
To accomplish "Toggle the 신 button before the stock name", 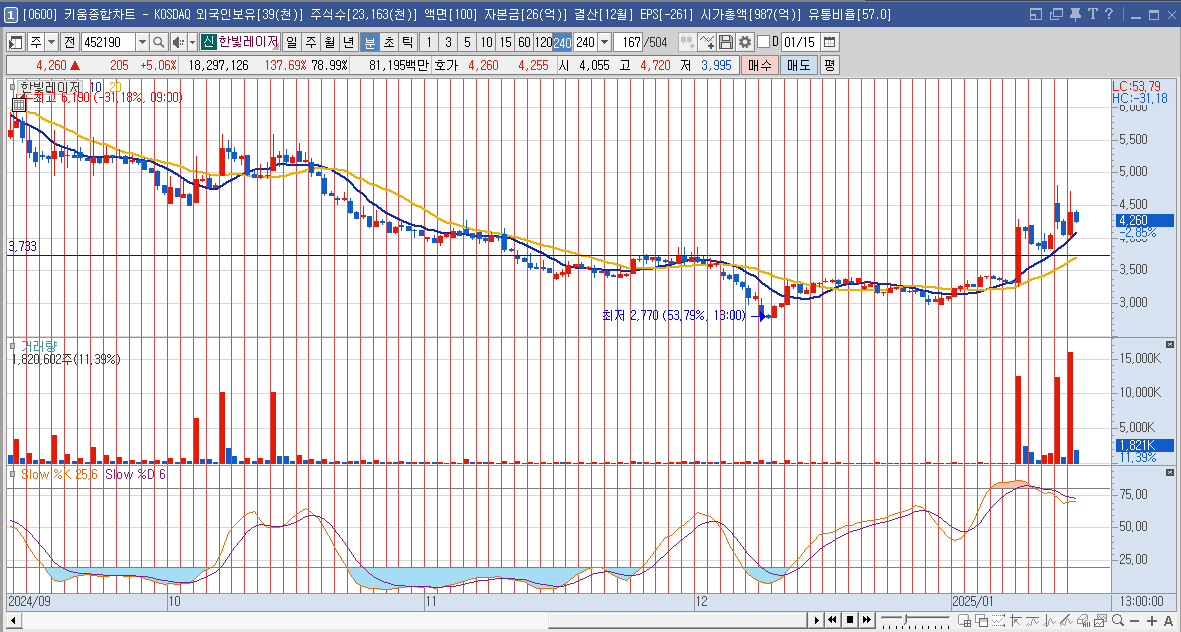I will tap(209, 42).
